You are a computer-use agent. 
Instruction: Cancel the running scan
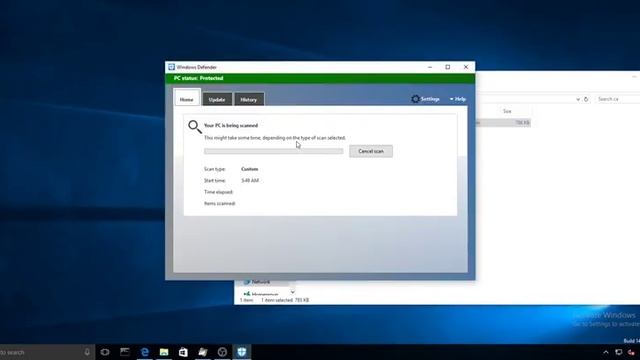(371, 151)
